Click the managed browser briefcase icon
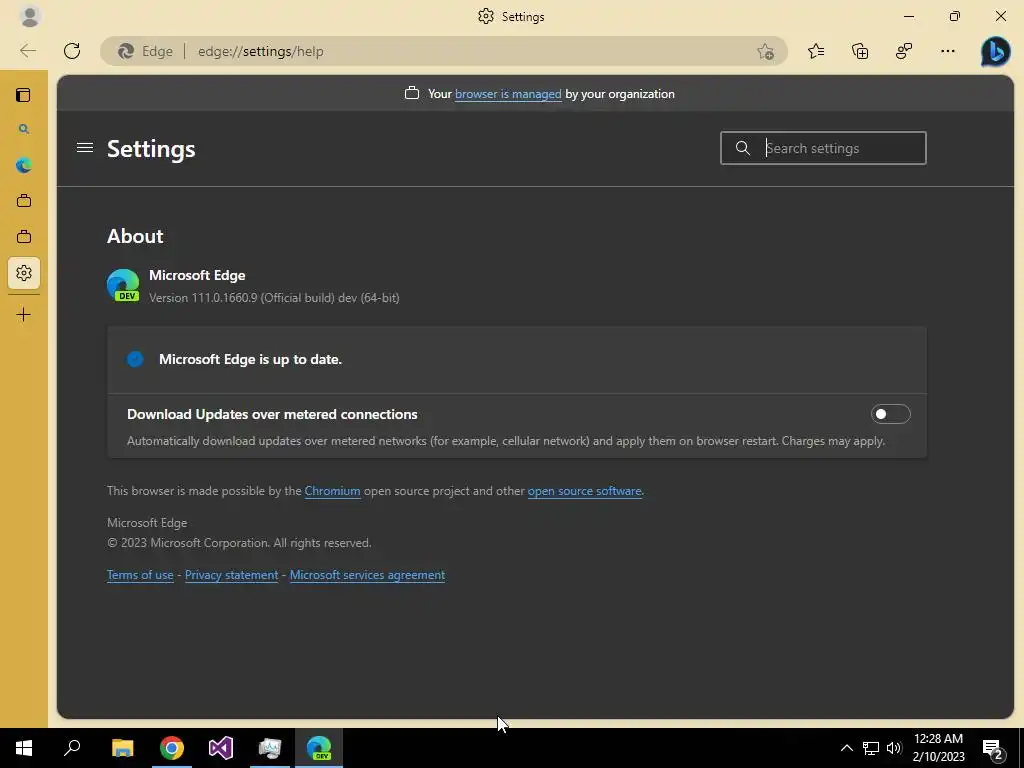 click(411, 93)
